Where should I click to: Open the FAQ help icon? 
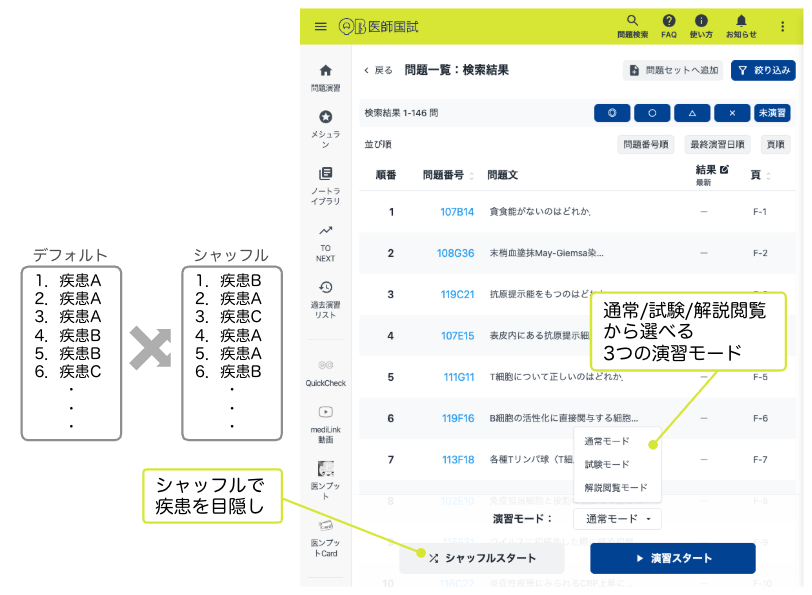669,21
